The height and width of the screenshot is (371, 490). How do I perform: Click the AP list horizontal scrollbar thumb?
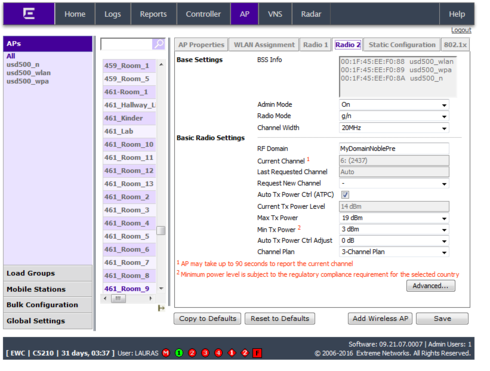pos(118,298)
